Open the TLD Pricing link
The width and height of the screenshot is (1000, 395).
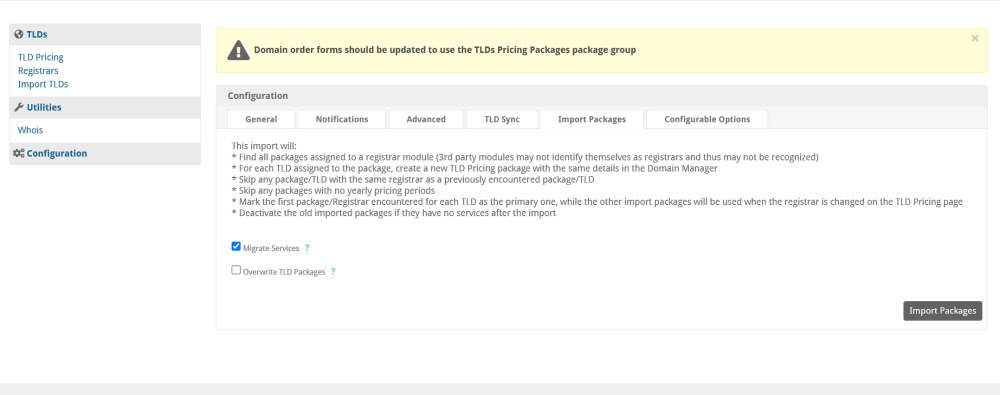tap(41, 57)
